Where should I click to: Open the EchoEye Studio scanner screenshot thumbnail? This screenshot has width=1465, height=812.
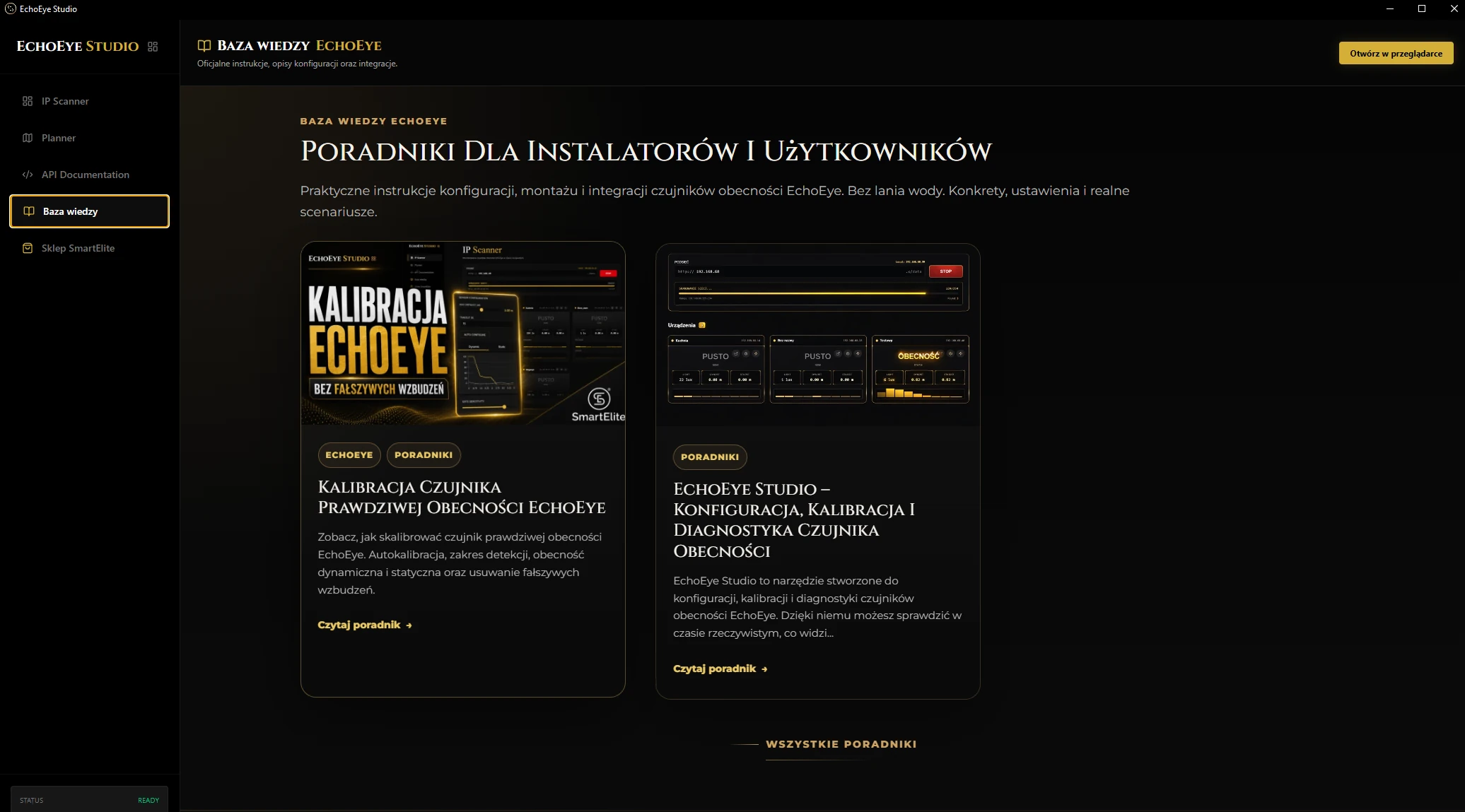pos(818,336)
